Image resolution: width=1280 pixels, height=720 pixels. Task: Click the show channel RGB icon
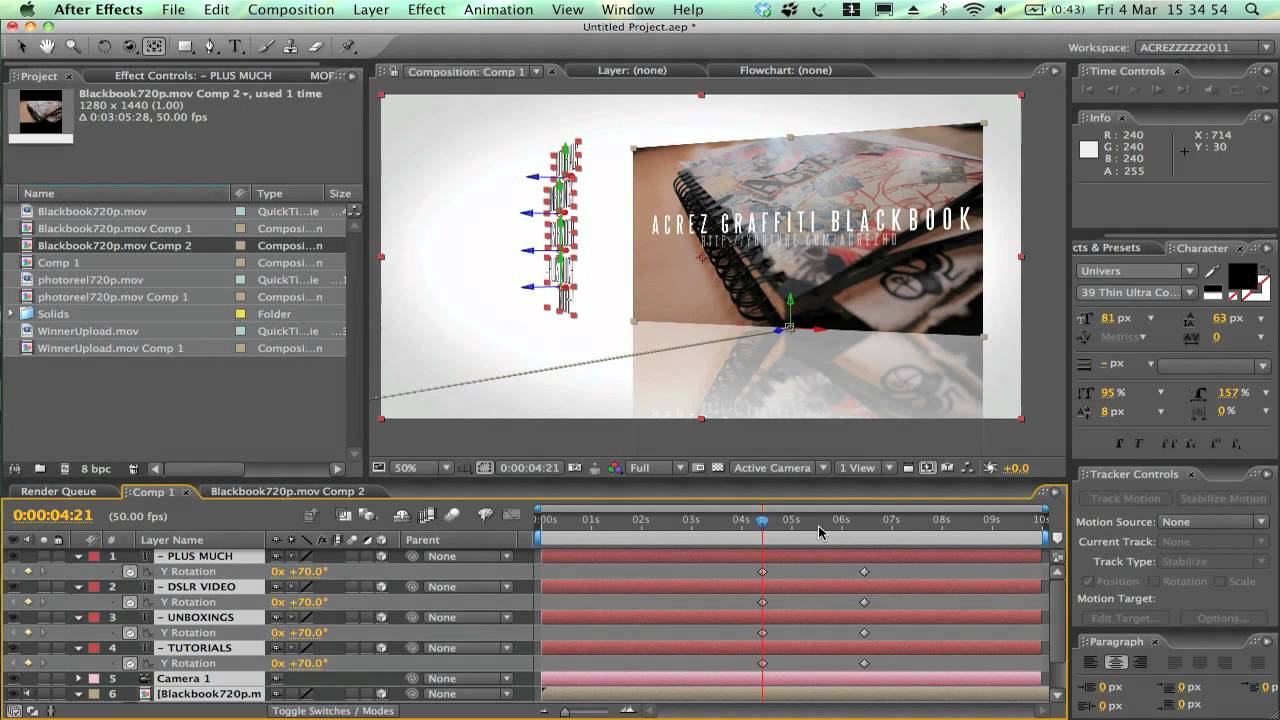click(x=614, y=467)
